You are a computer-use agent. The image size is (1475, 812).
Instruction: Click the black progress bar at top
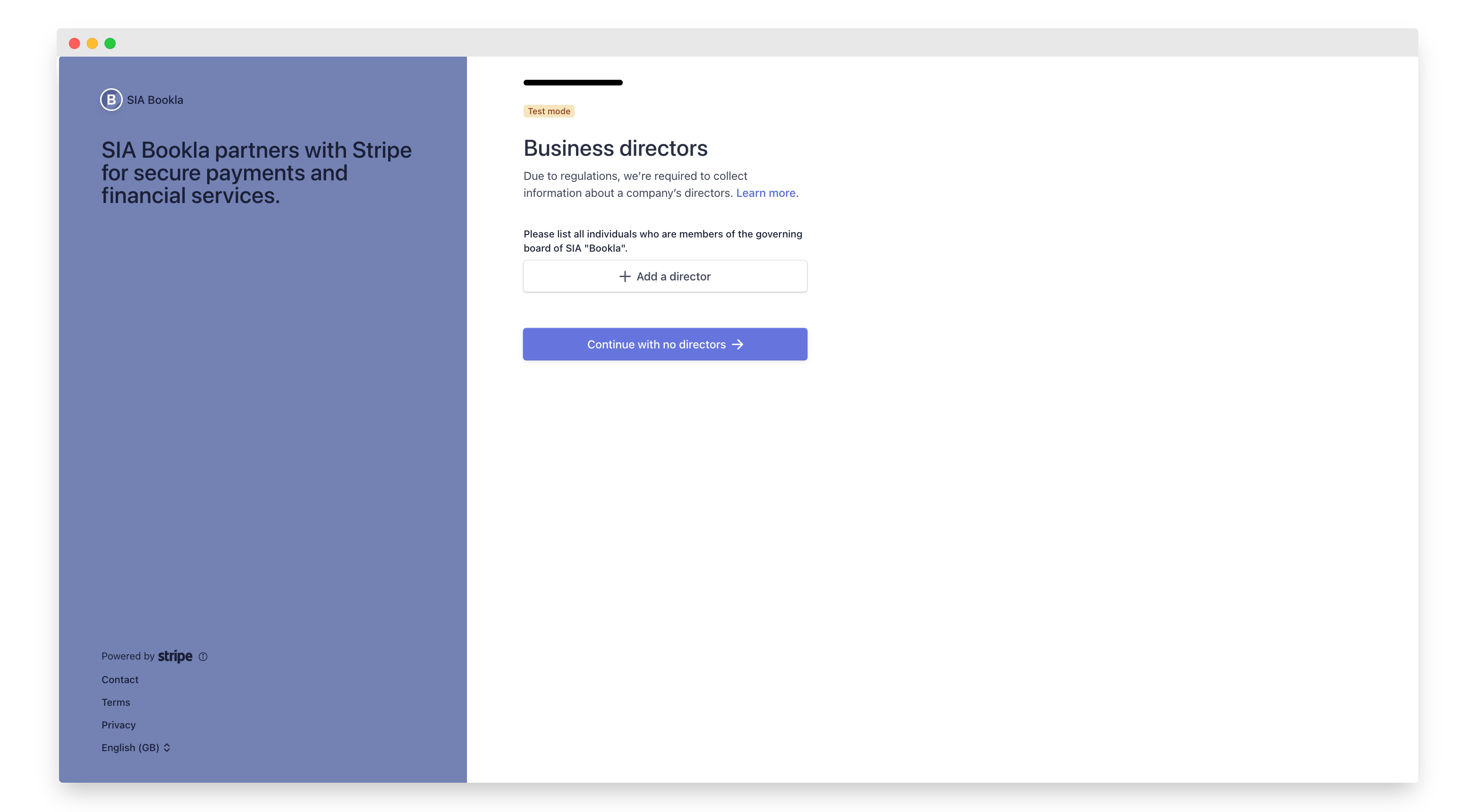573,83
